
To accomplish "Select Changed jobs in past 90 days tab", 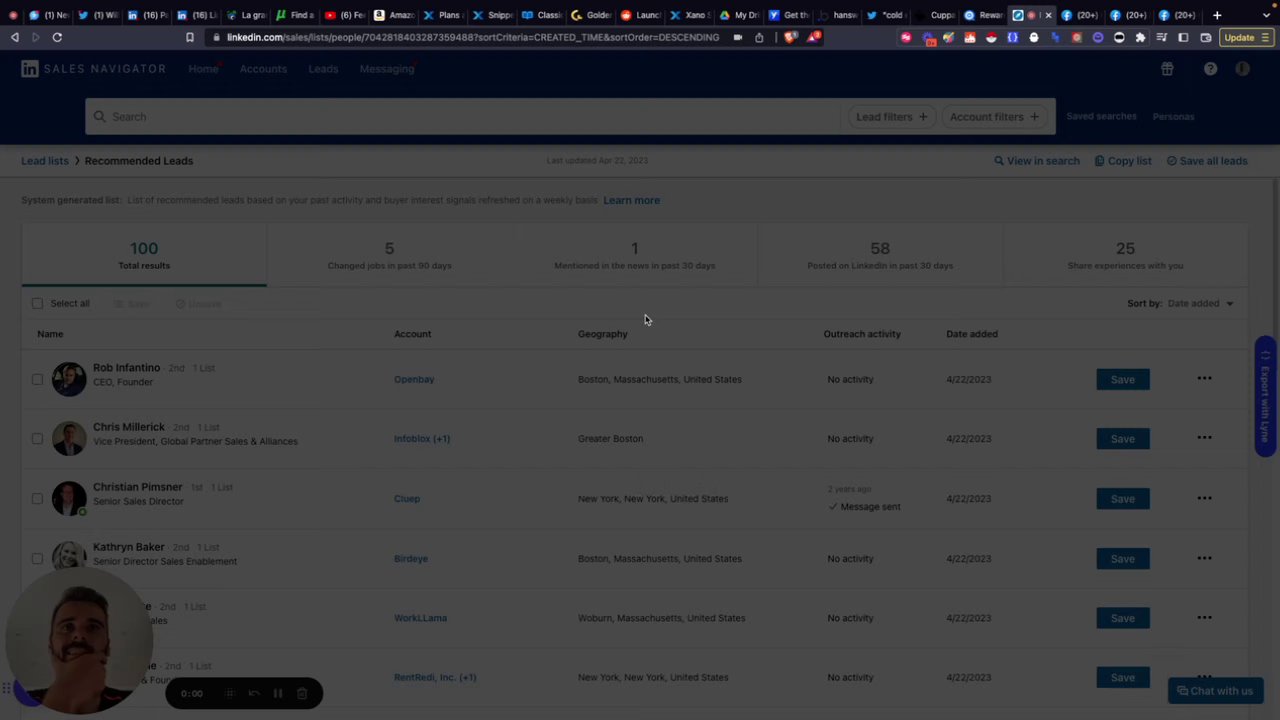I will [x=389, y=255].
